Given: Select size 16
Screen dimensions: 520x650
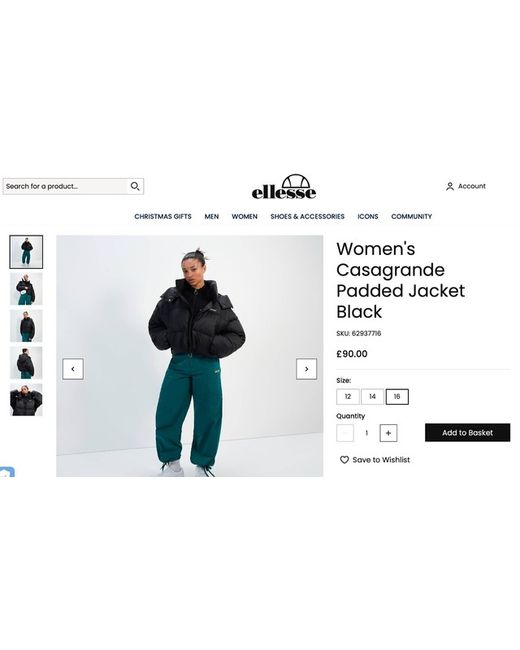Looking at the screenshot, I should click(x=397, y=397).
